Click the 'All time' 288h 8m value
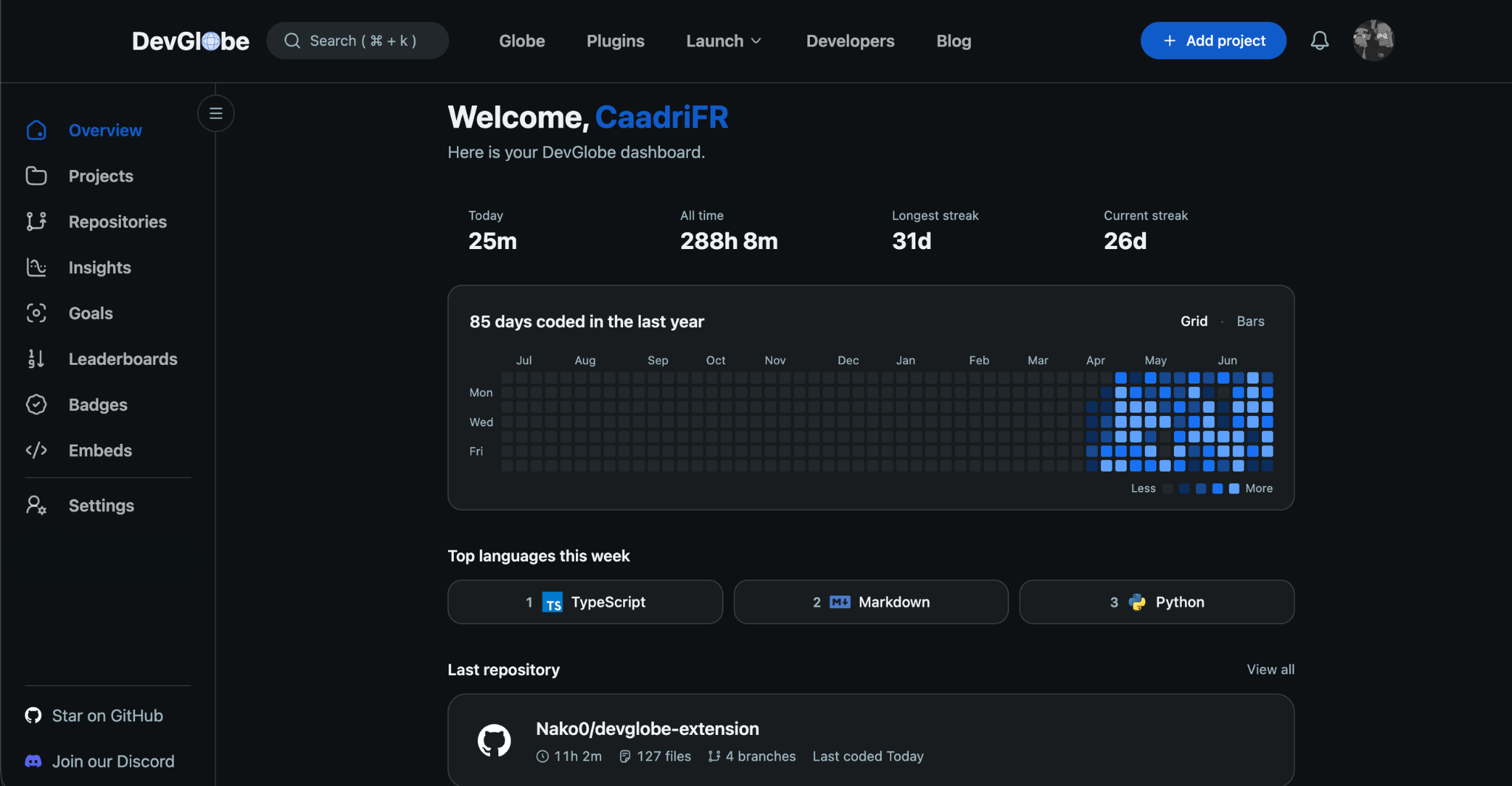This screenshot has height=786, width=1512. [x=729, y=241]
